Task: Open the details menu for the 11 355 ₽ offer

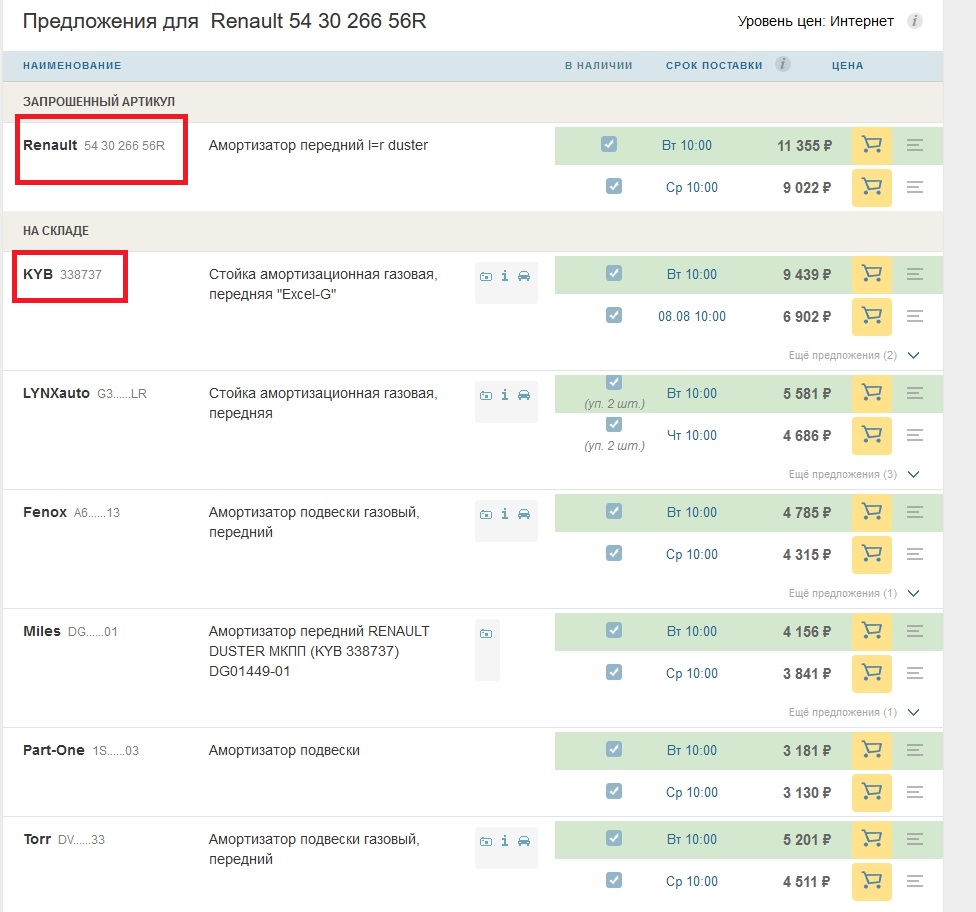Action: click(x=914, y=146)
